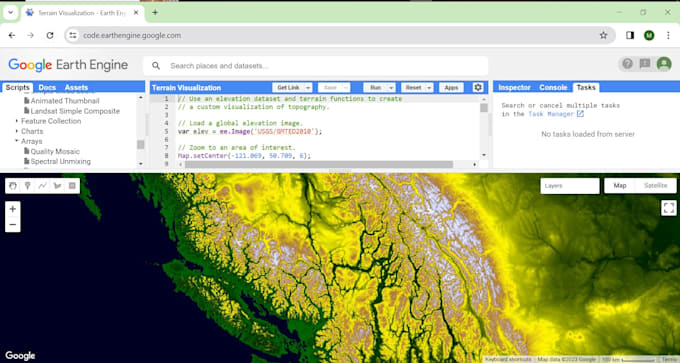This screenshot has width=680, height=363.
Task: Click the Save button
Action: point(330,88)
